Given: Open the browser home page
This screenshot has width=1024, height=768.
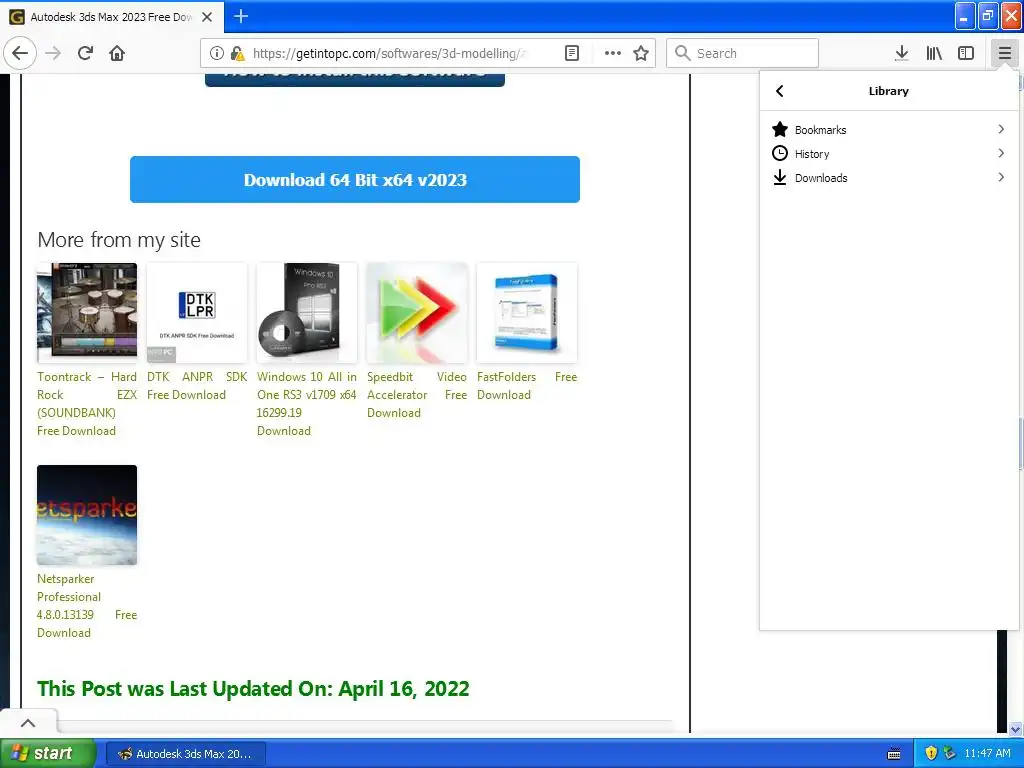Looking at the screenshot, I should pyautogui.click(x=117, y=53).
